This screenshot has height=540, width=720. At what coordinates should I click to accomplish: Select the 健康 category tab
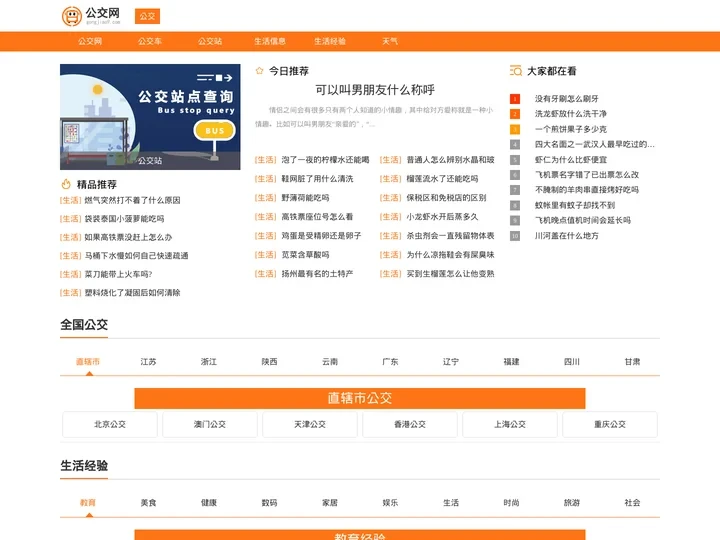pos(208,503)
